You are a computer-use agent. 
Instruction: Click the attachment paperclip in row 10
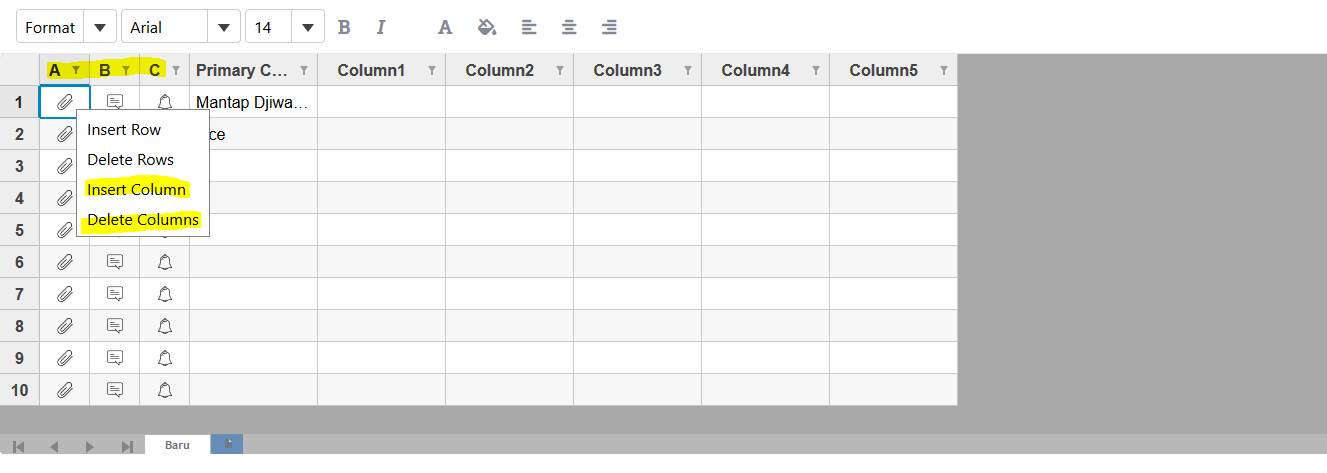[65, 390]
